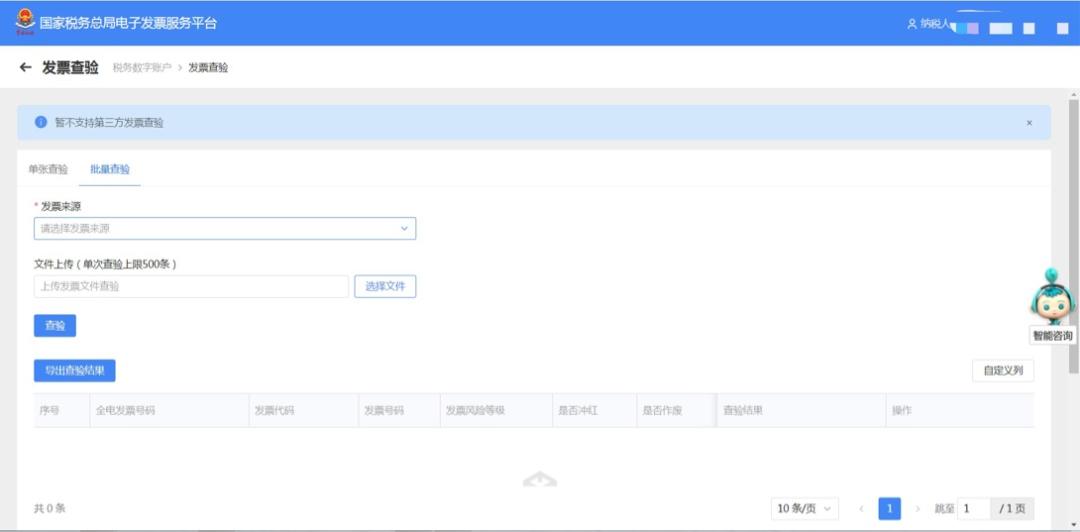1080x532 pixels.
Task: Open the 自定义列 column settings
Action: coord(1003,370)
